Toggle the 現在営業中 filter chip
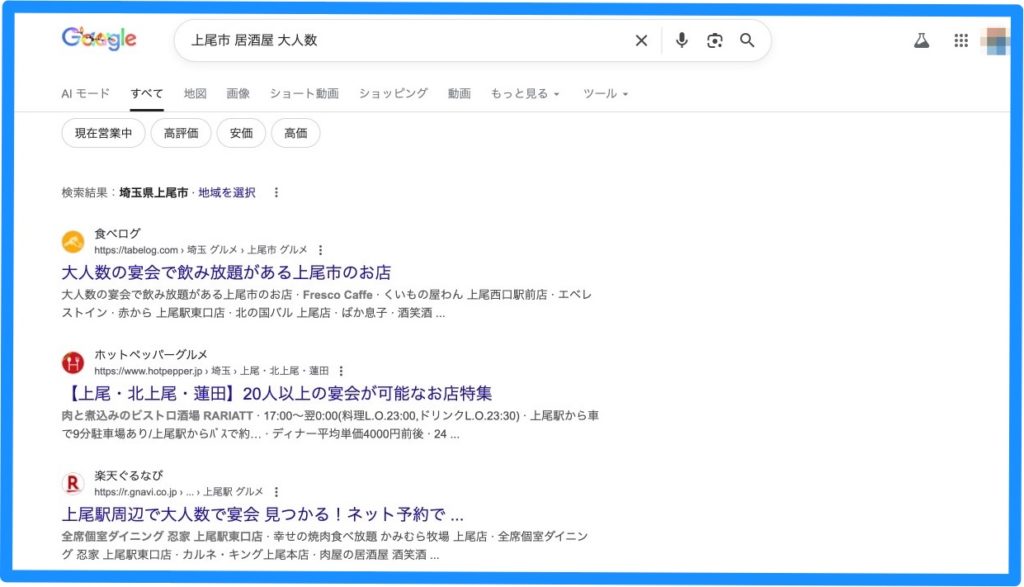1024x587 pixels. coord(103,133)
